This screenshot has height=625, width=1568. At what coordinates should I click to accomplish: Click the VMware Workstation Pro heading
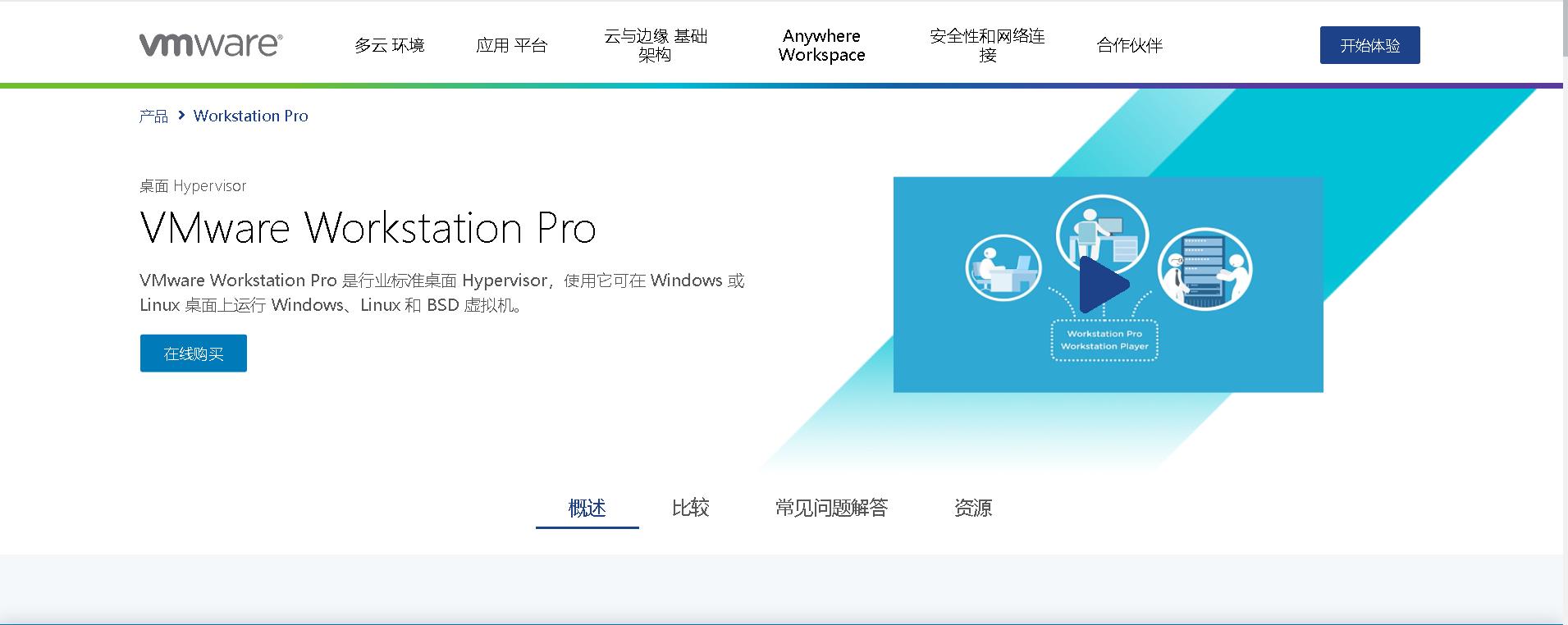click(x=368, y=228)
